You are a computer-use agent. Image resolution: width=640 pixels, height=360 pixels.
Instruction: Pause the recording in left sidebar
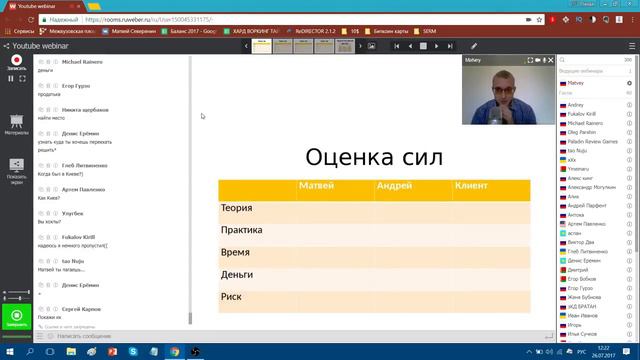[x=11, y=78]
